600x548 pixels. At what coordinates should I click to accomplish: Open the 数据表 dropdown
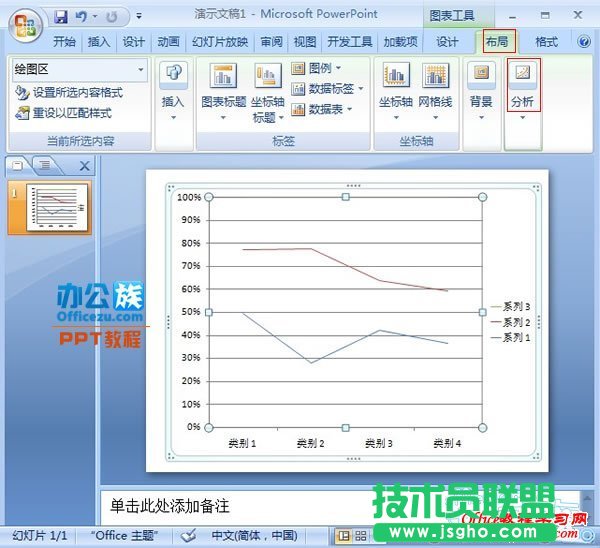[x=321, y=109]
